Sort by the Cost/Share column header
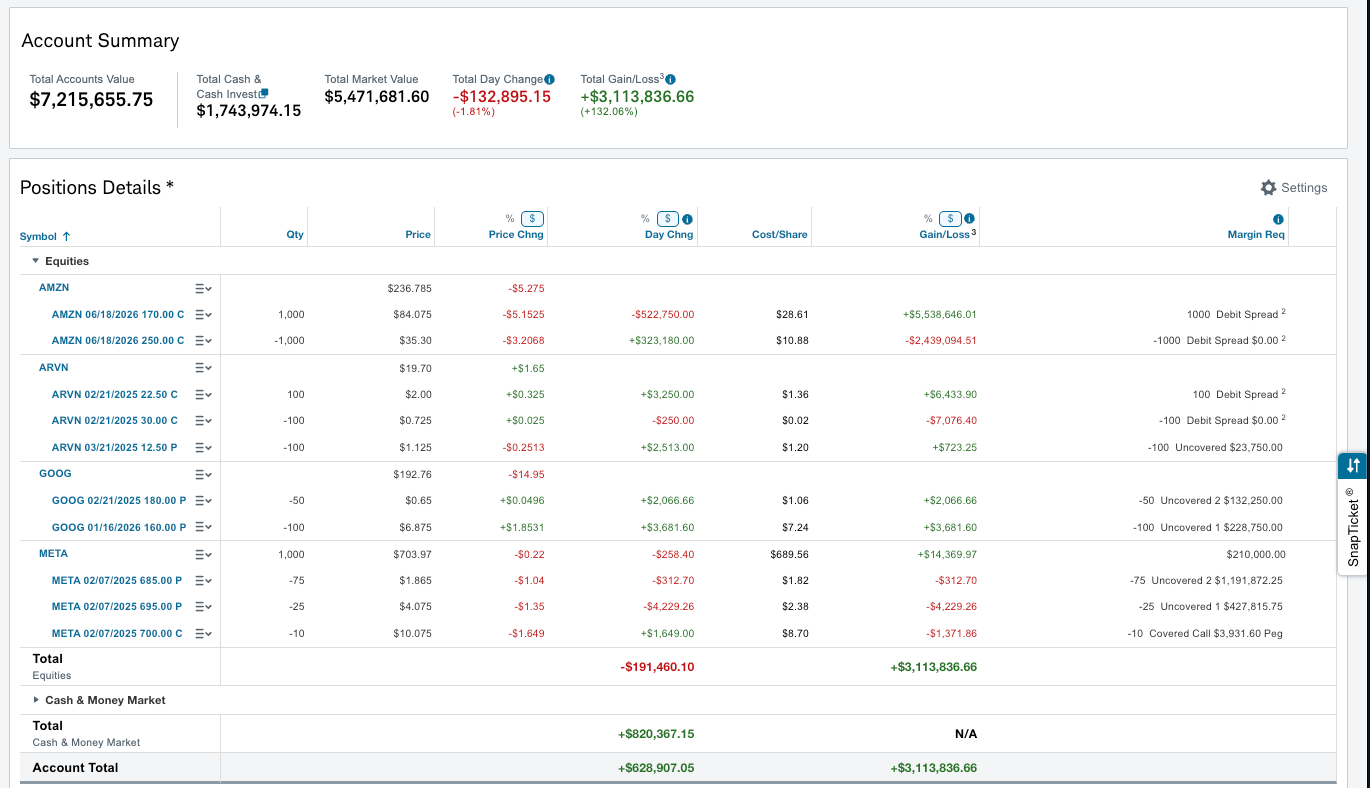The width and height of the screenshot is (1370, 788). (780, 235)
